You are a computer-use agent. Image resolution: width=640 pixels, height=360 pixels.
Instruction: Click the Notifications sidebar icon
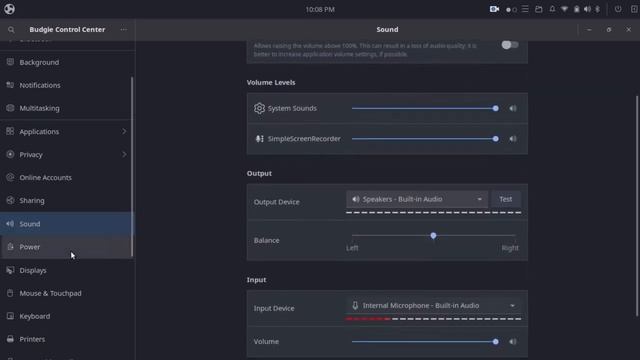click(x=10, y=85)
